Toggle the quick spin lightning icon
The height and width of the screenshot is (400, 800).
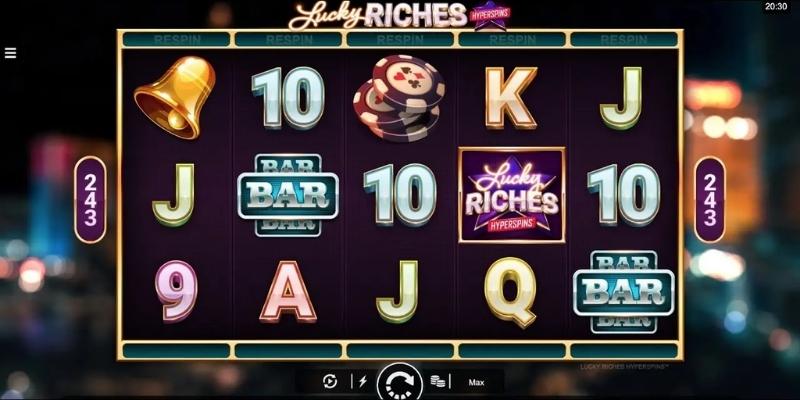click(363, 382)
